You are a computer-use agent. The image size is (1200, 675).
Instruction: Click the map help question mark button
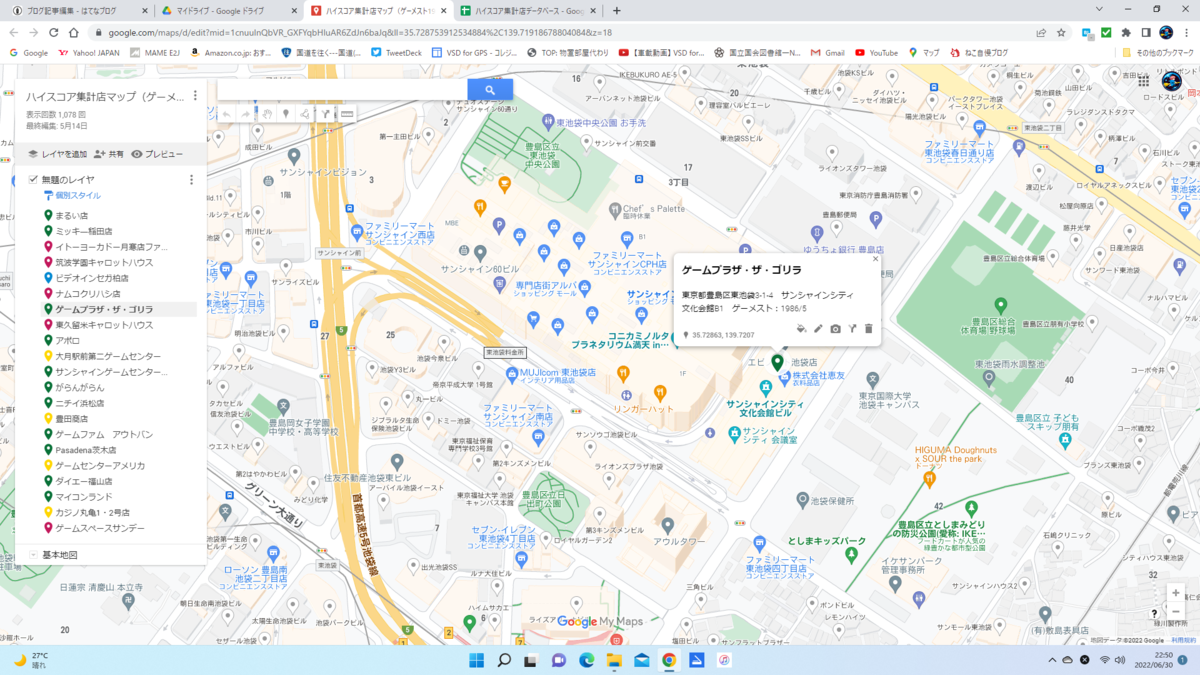click(1155, 614)
